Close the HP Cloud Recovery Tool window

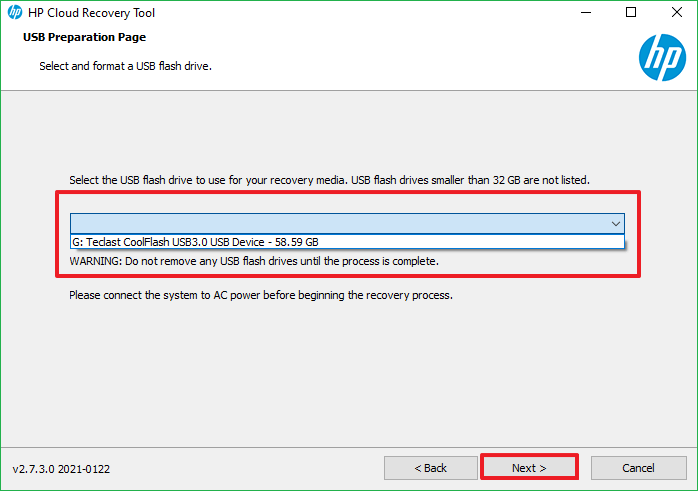click(677, 12)
